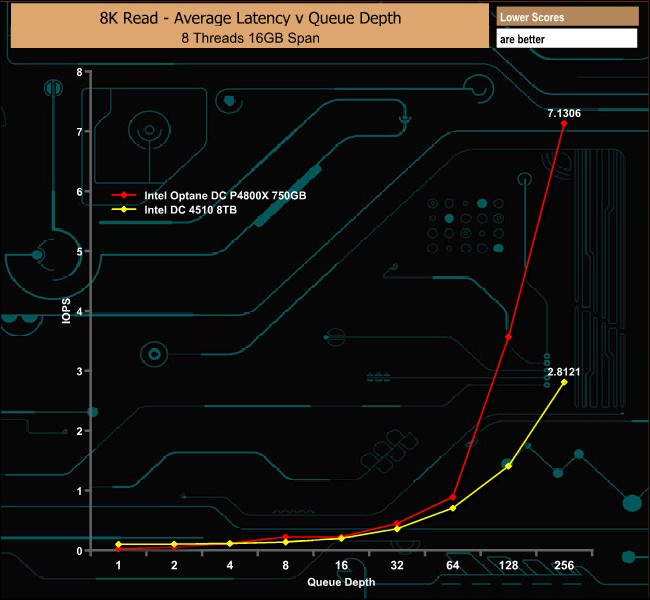This screenshot has width=650, height=600.
Task: Click the x-axis label '64'
Action: click(453, 565)
